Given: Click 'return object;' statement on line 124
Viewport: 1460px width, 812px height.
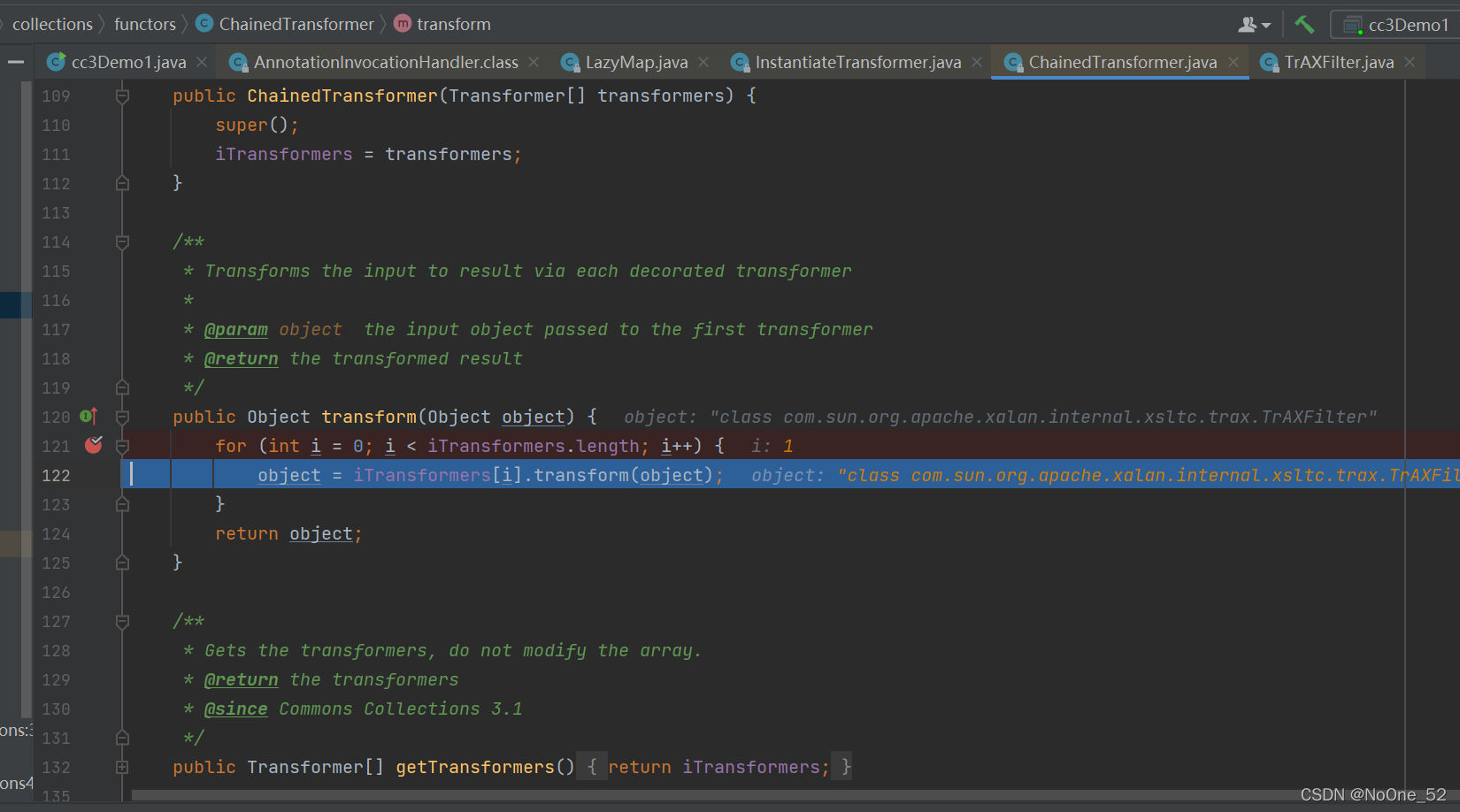Looking at the screenshot, I should [x=288, y=533].
